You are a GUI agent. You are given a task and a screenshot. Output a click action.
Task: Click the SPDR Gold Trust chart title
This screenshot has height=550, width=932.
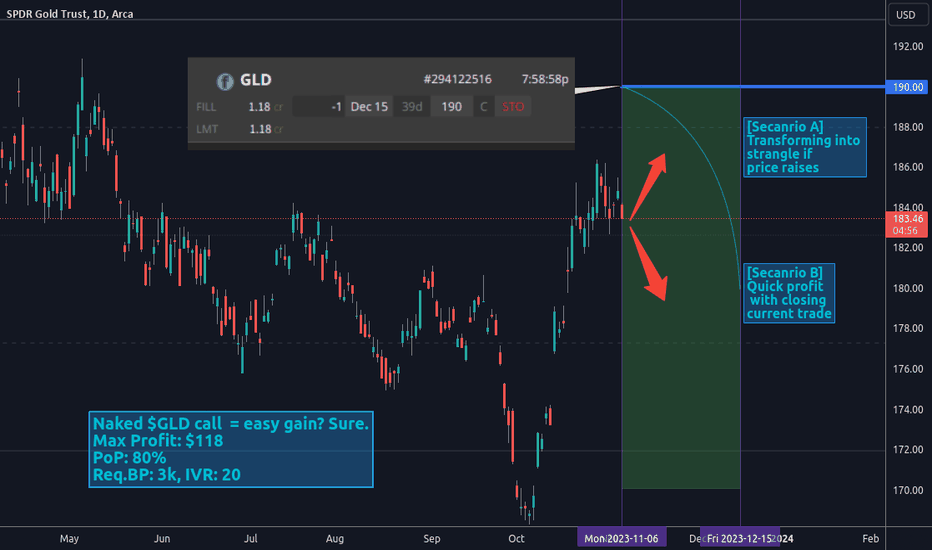coord(70,14)
